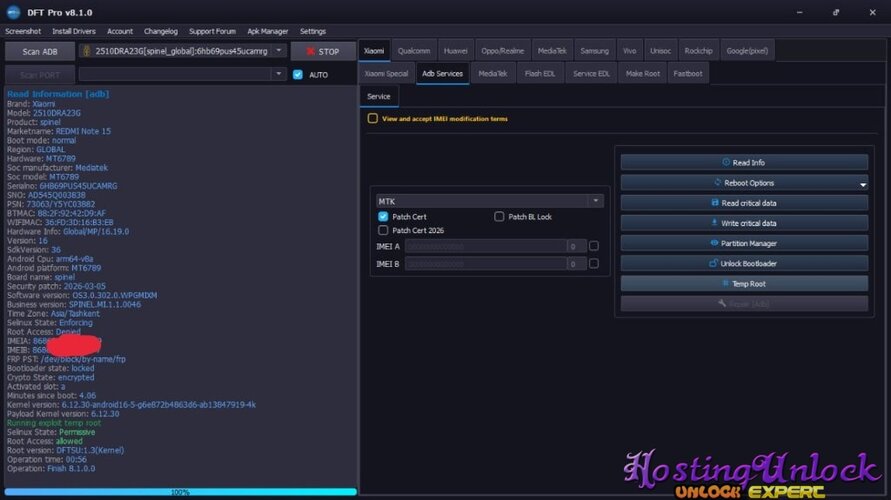891x500 pixels.
Task: Click the red X icon on STOP
Action: pyautogui.click(x=310, y=52)
